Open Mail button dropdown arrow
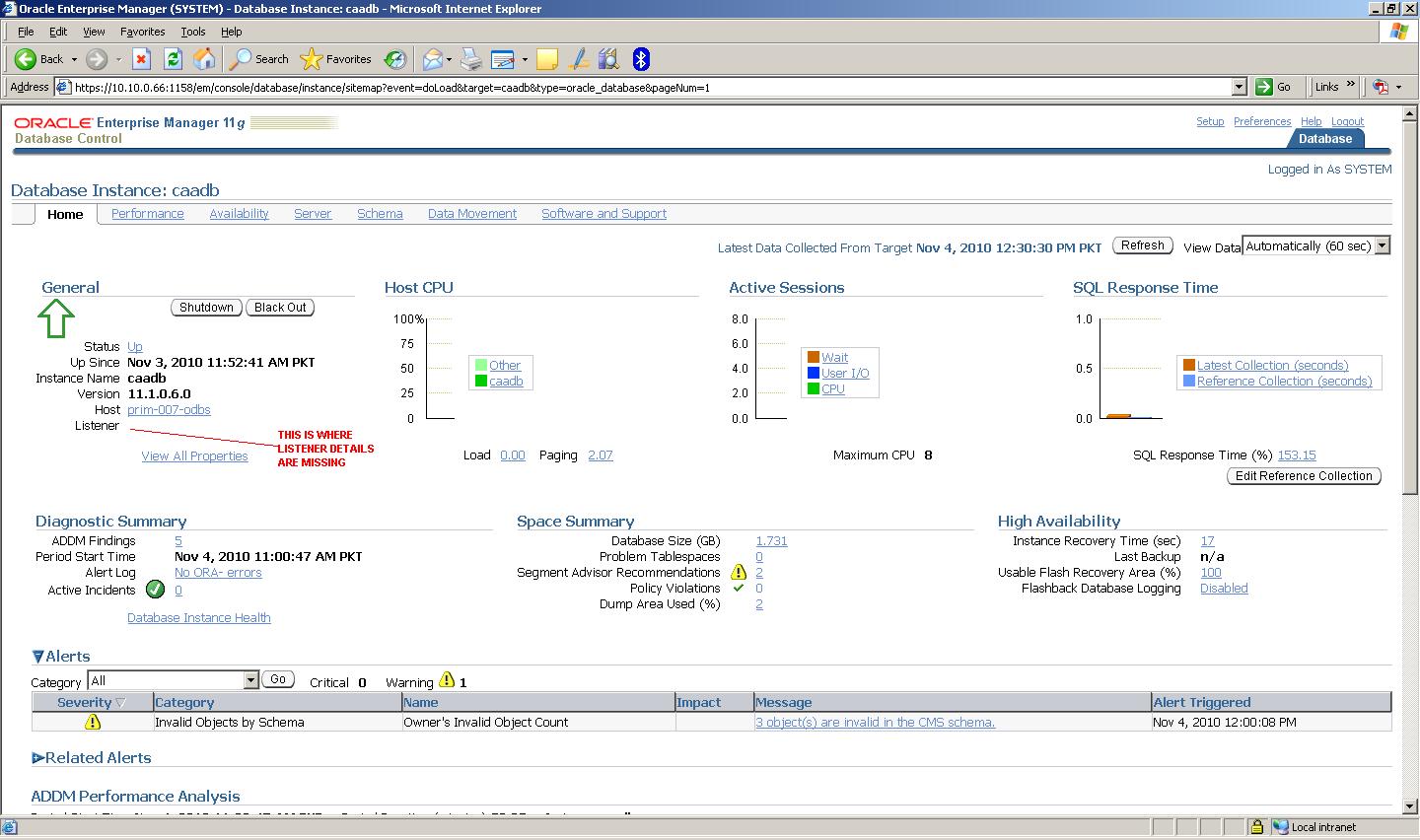 pyautogui.click(x=450, y=59)
